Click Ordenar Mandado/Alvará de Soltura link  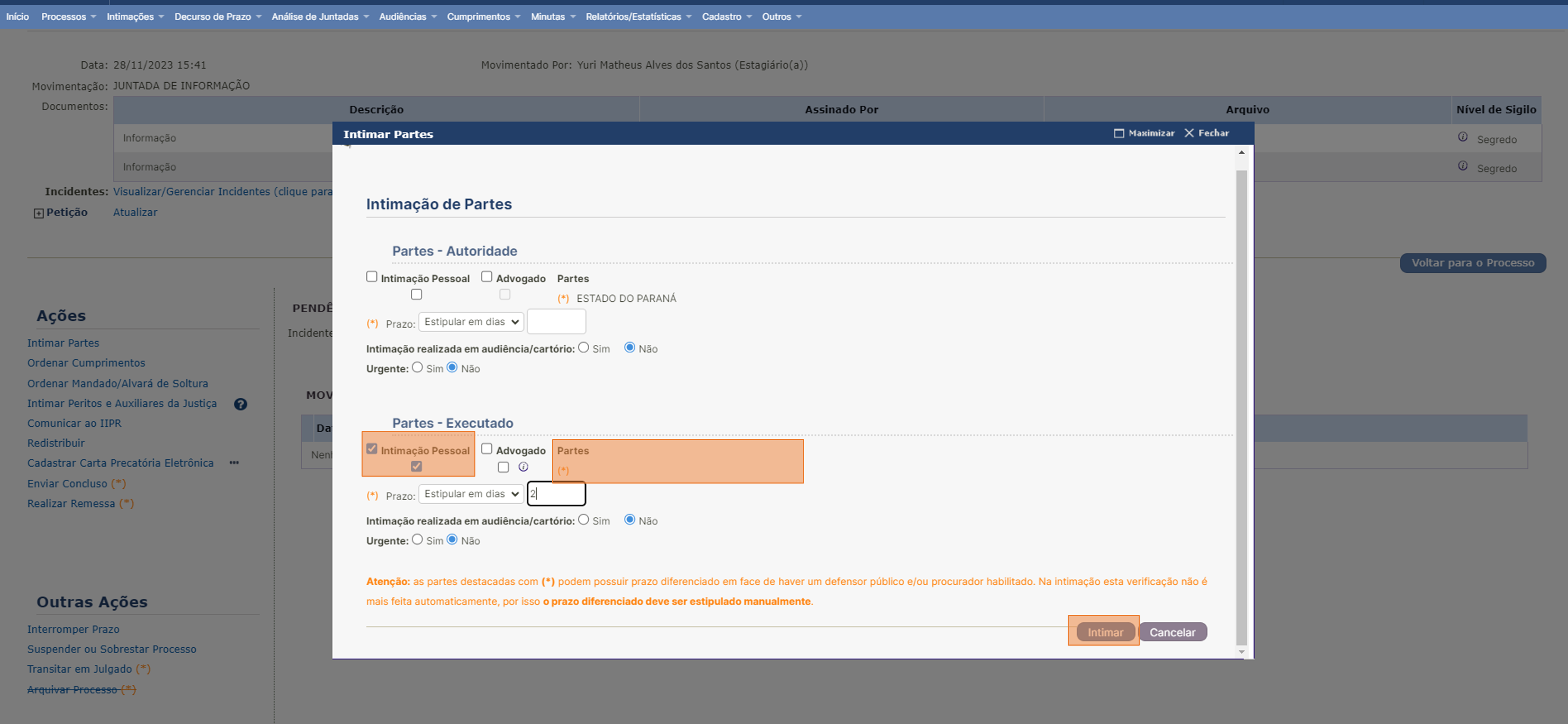pyautogui.click(x=118, y=383)
